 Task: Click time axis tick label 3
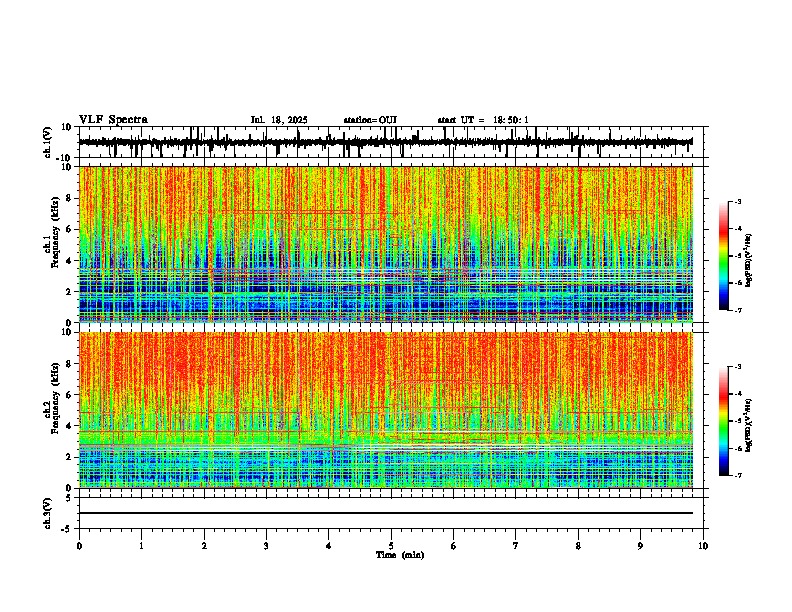click(266, 546)
